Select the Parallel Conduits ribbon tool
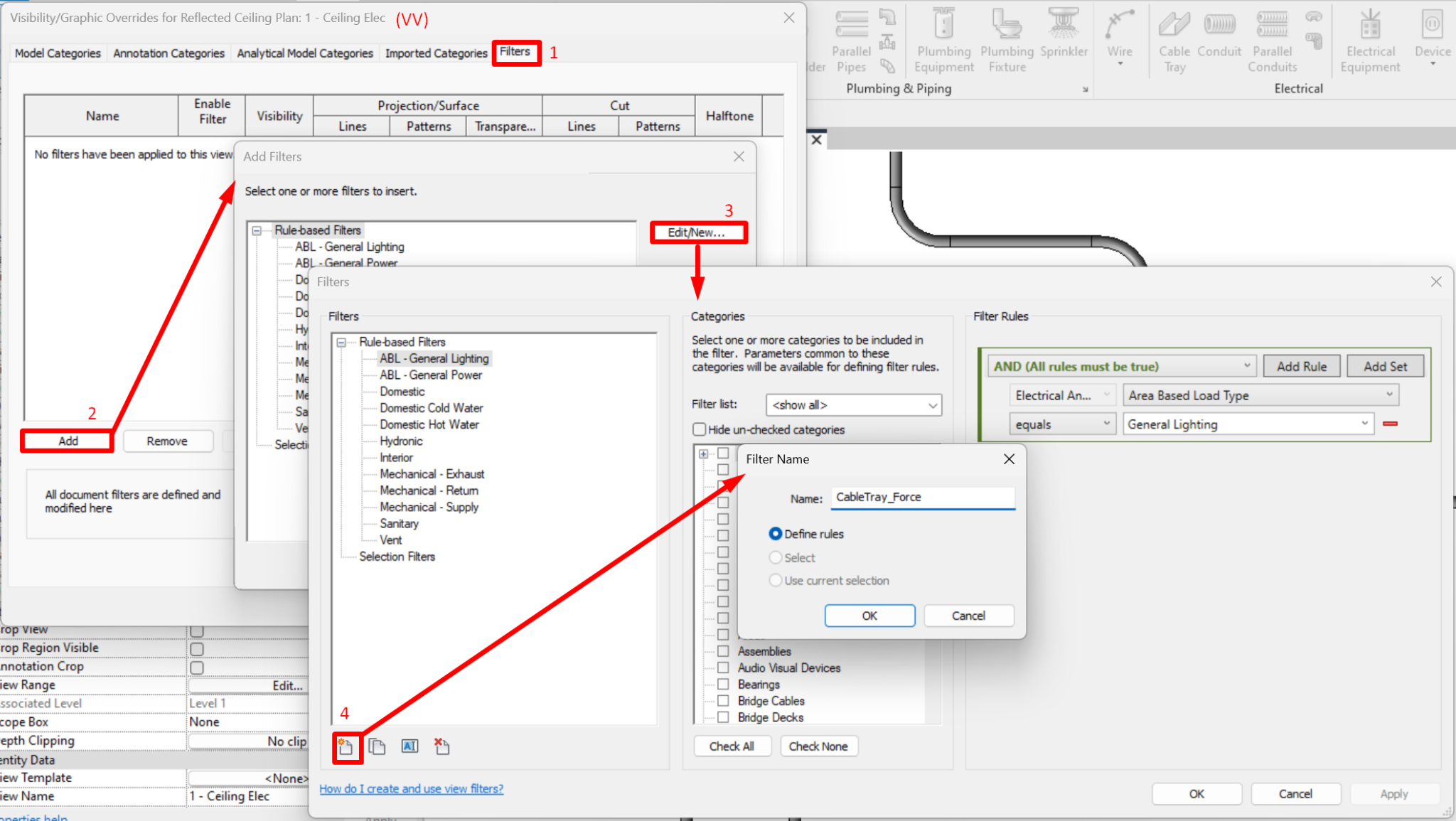 pos(1272,41)
